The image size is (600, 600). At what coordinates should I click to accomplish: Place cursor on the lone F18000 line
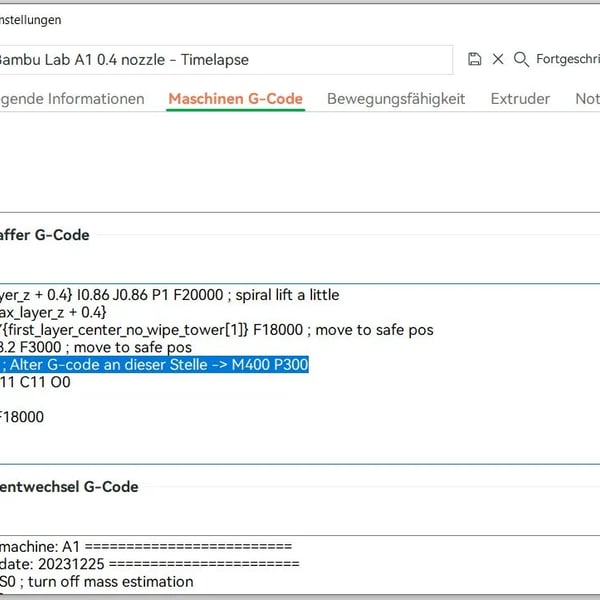click(x=22, y=417)
